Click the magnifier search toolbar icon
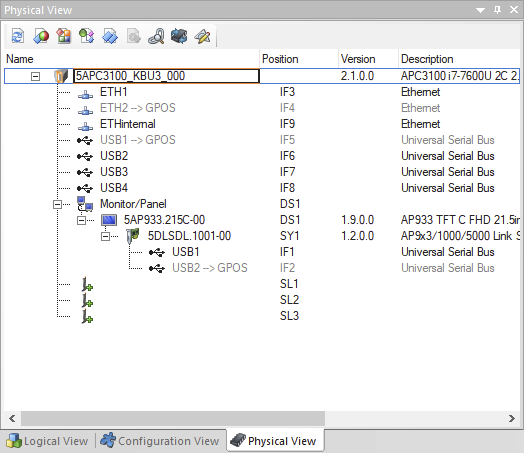This screenshot has width=524, height=453. click(x=156, y=36)
